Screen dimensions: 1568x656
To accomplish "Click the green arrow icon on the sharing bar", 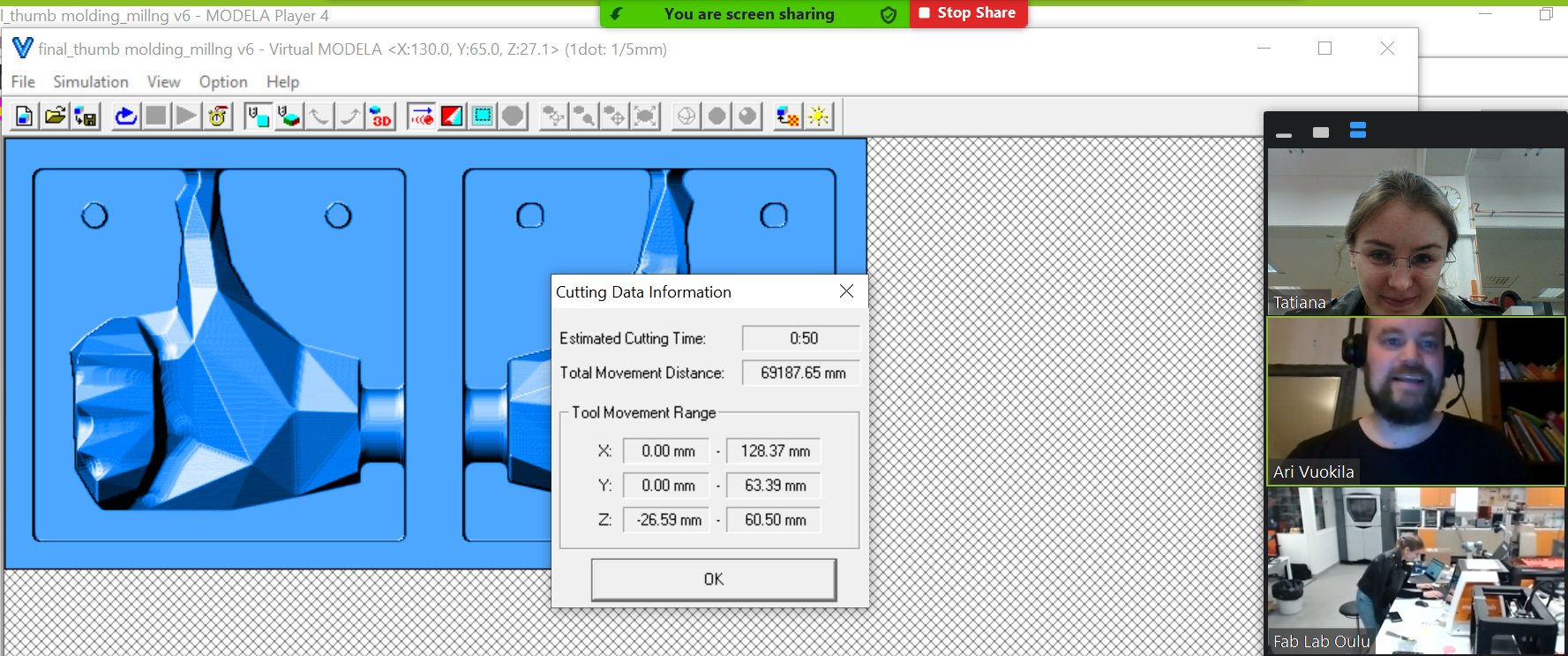I will pos(616,14).
